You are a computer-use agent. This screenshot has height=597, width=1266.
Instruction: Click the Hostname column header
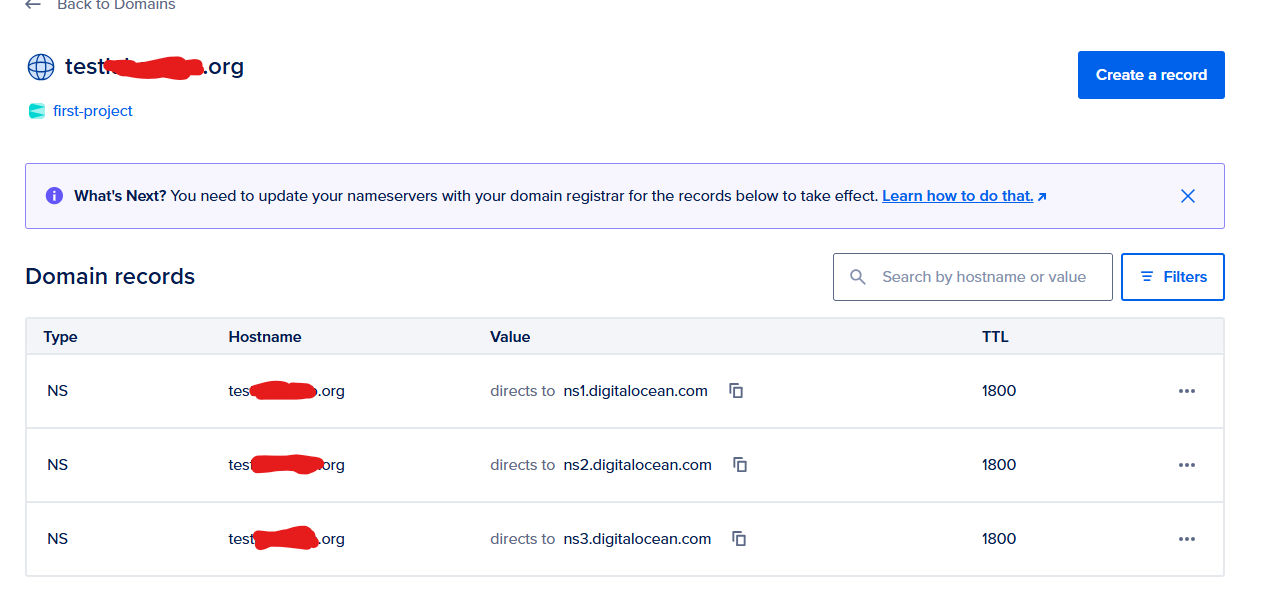(265, 337)
